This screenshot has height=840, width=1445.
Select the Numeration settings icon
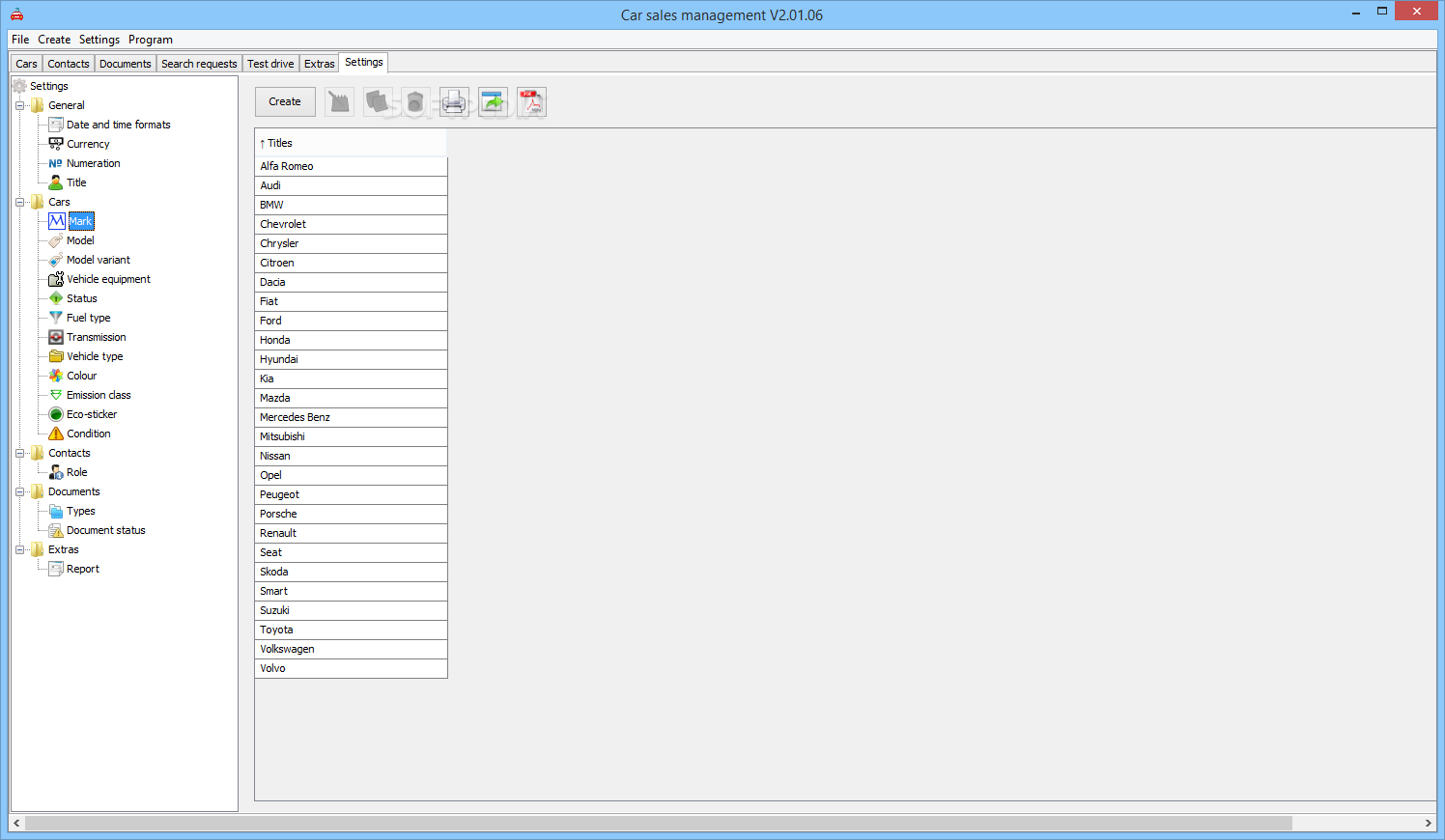56,163
